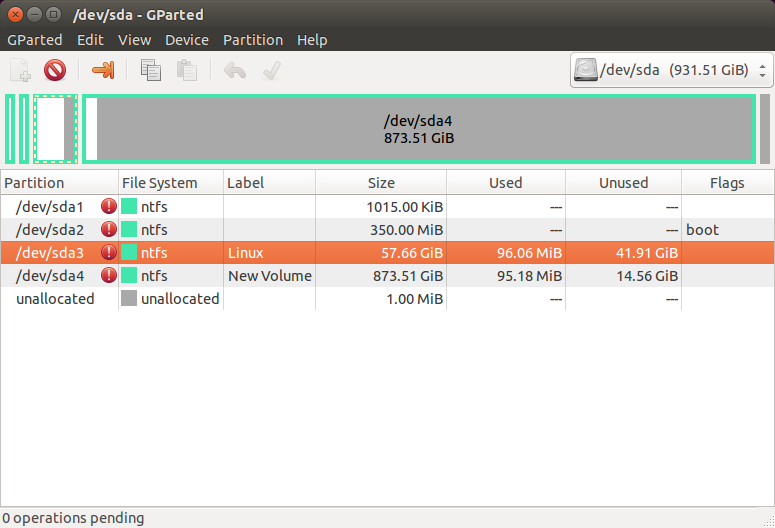This screenshot has width=775, height=528.
Task: Open the Edit menu
Action: click(x=90, y=40)
